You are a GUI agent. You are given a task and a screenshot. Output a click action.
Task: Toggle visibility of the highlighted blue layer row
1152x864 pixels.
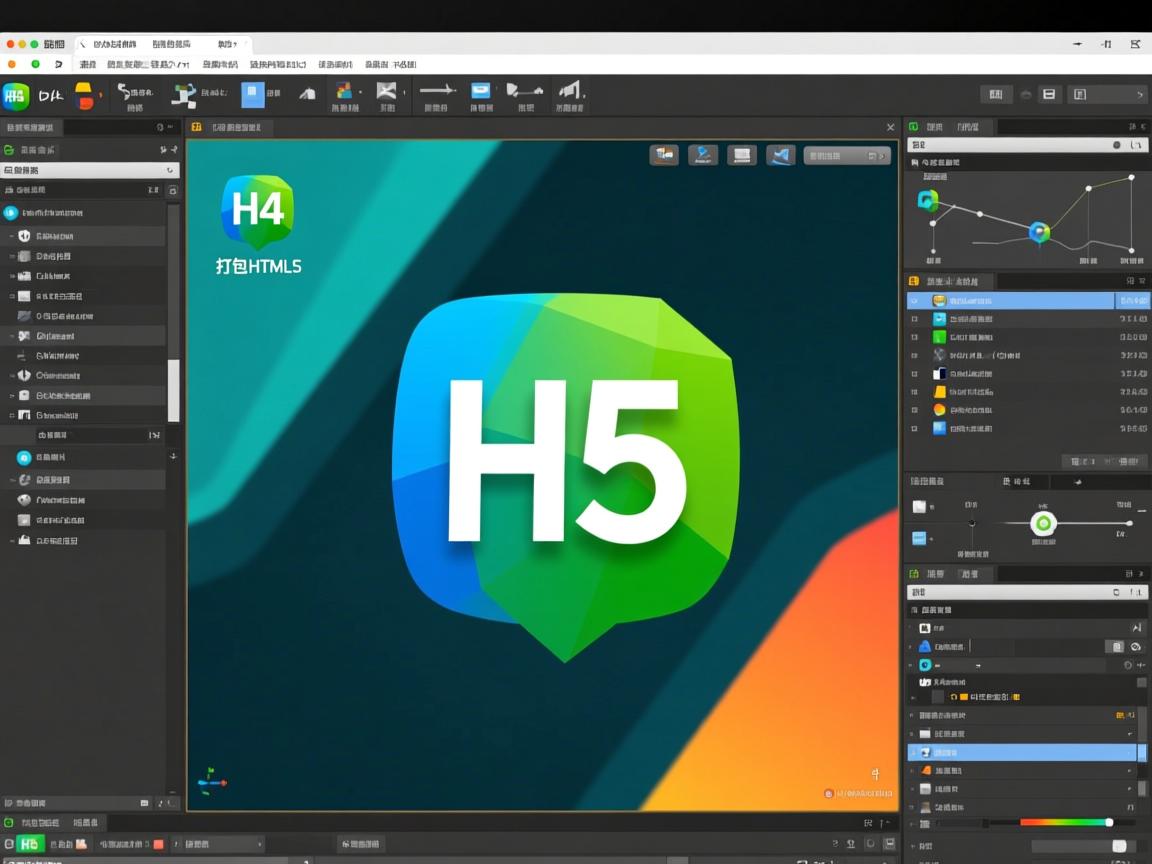tap(914, 301)
